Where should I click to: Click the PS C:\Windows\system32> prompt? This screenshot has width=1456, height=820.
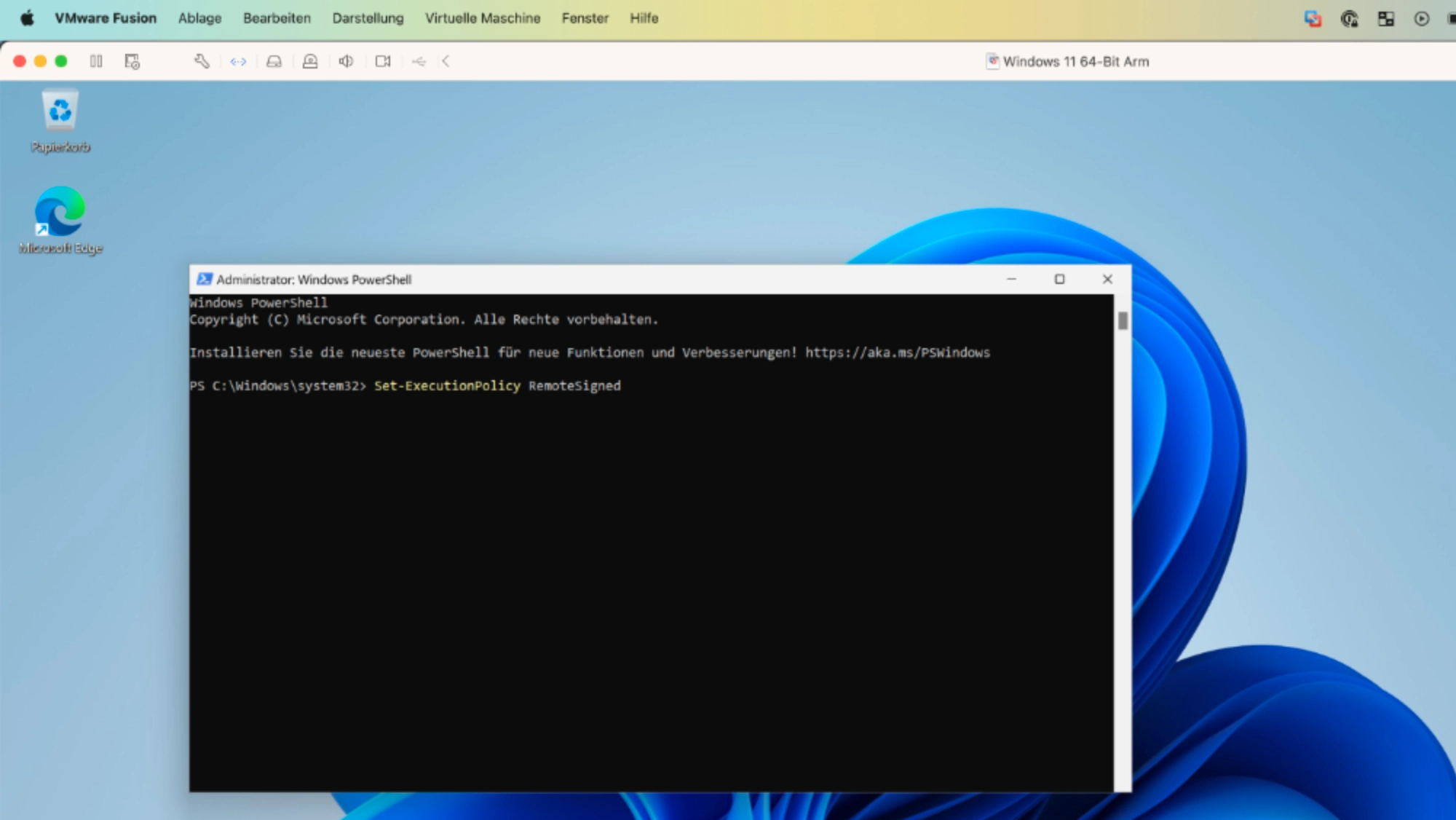(278, 386)
